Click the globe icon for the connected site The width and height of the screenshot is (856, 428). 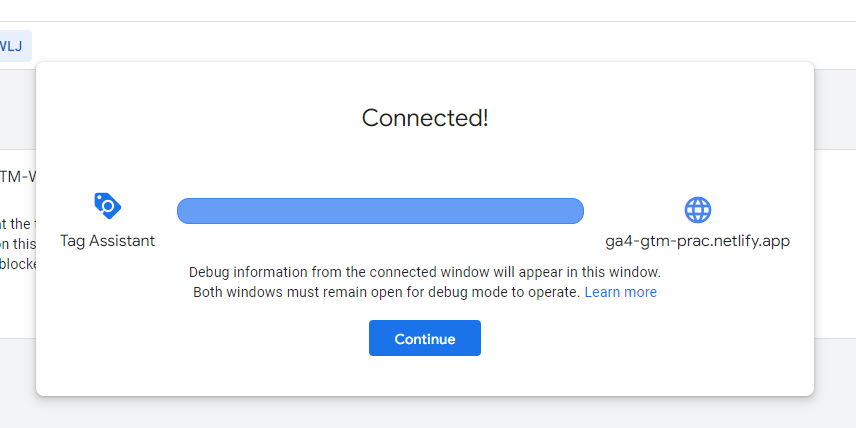coord(698,210)
